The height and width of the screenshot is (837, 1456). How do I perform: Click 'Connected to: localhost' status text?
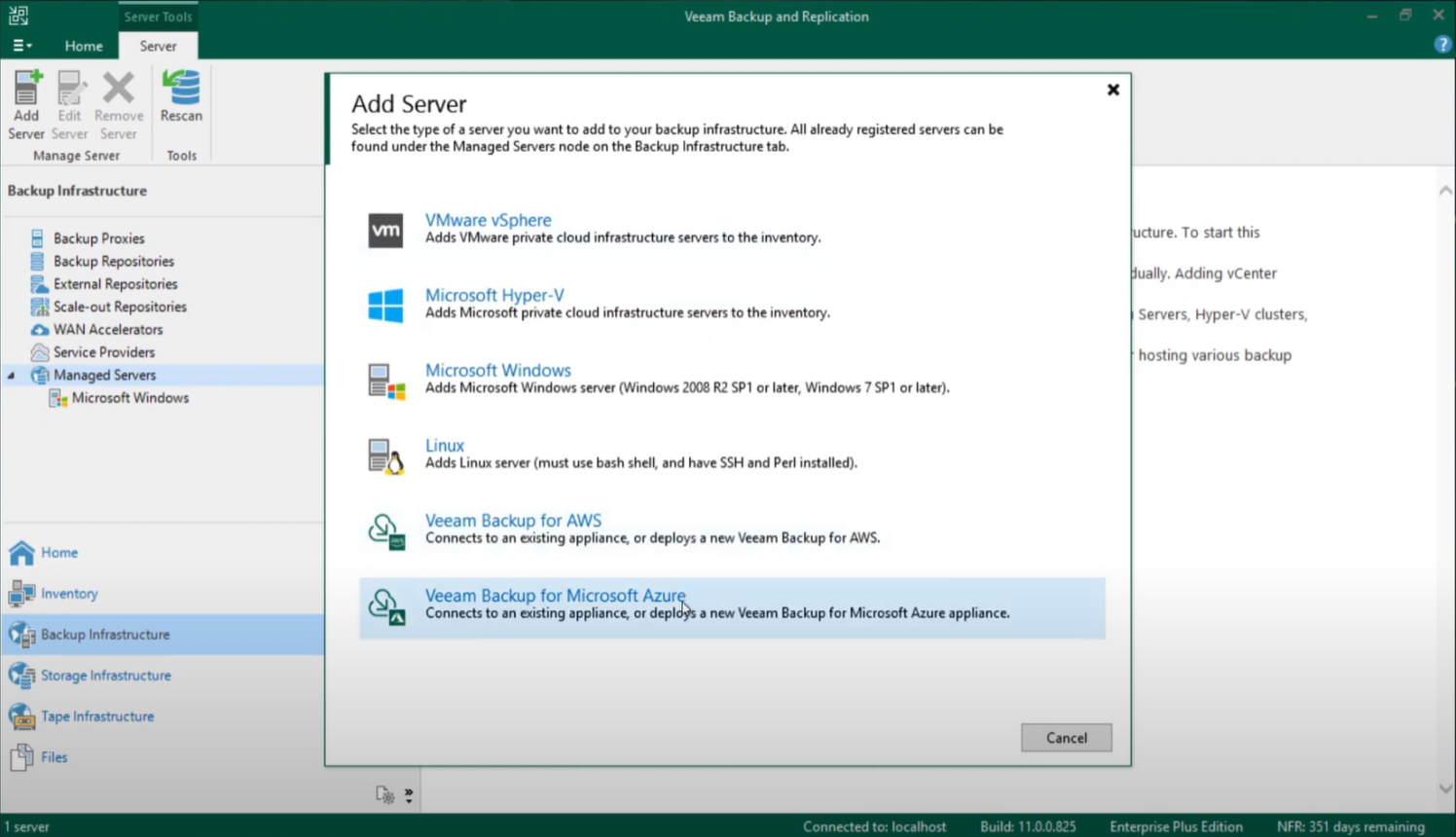tap(875, 826)
